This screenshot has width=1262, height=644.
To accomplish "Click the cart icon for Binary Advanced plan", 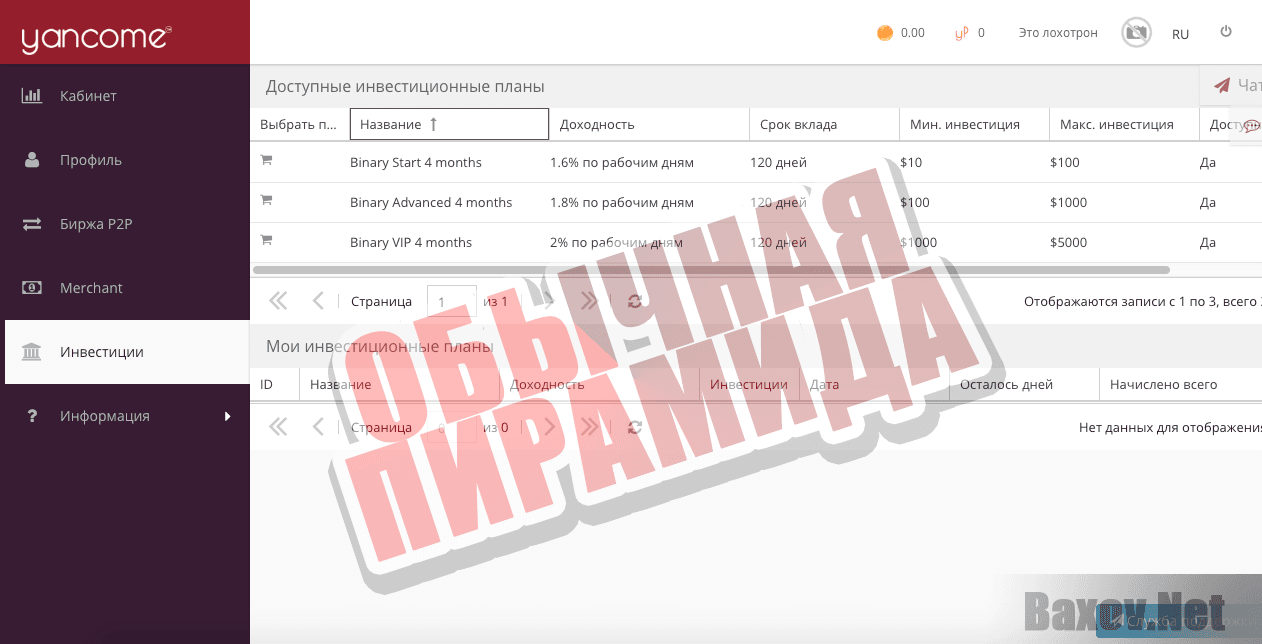I will [x=266, y=200].
